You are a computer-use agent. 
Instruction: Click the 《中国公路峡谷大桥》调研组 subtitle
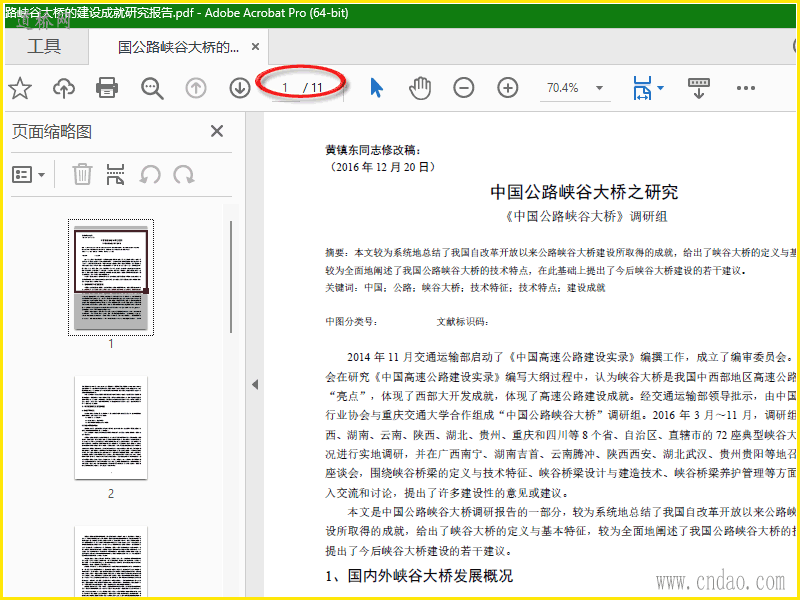(585, 216)
